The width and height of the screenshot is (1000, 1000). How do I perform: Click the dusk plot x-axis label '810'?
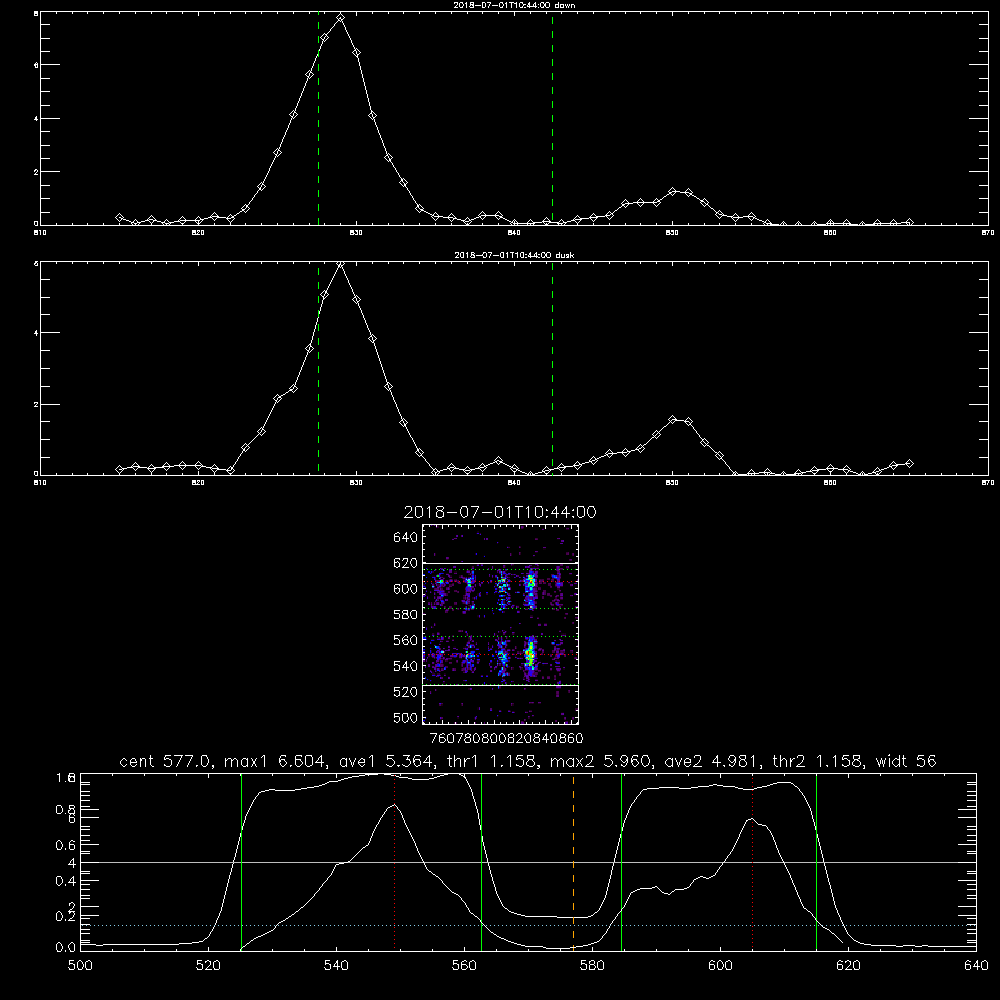click(40, 483)
